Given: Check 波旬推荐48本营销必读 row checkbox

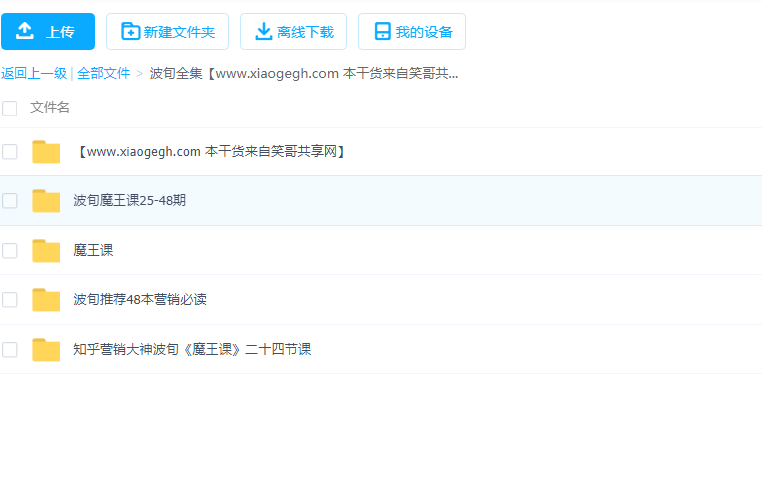Looking at the screenshot, I should click(x=9, y=299).
